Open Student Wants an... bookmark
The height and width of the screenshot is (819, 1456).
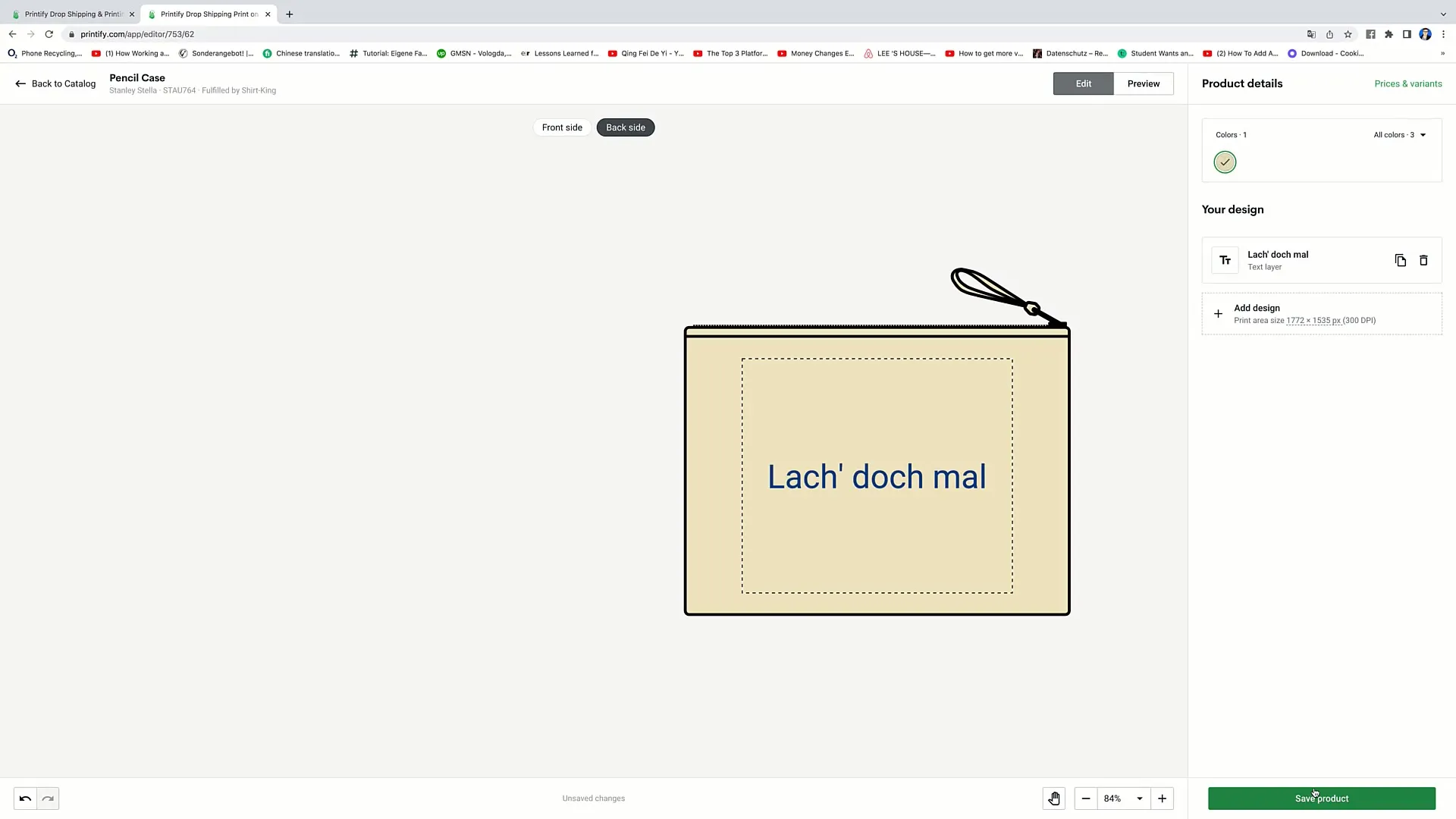click(x=1156, y=53)
